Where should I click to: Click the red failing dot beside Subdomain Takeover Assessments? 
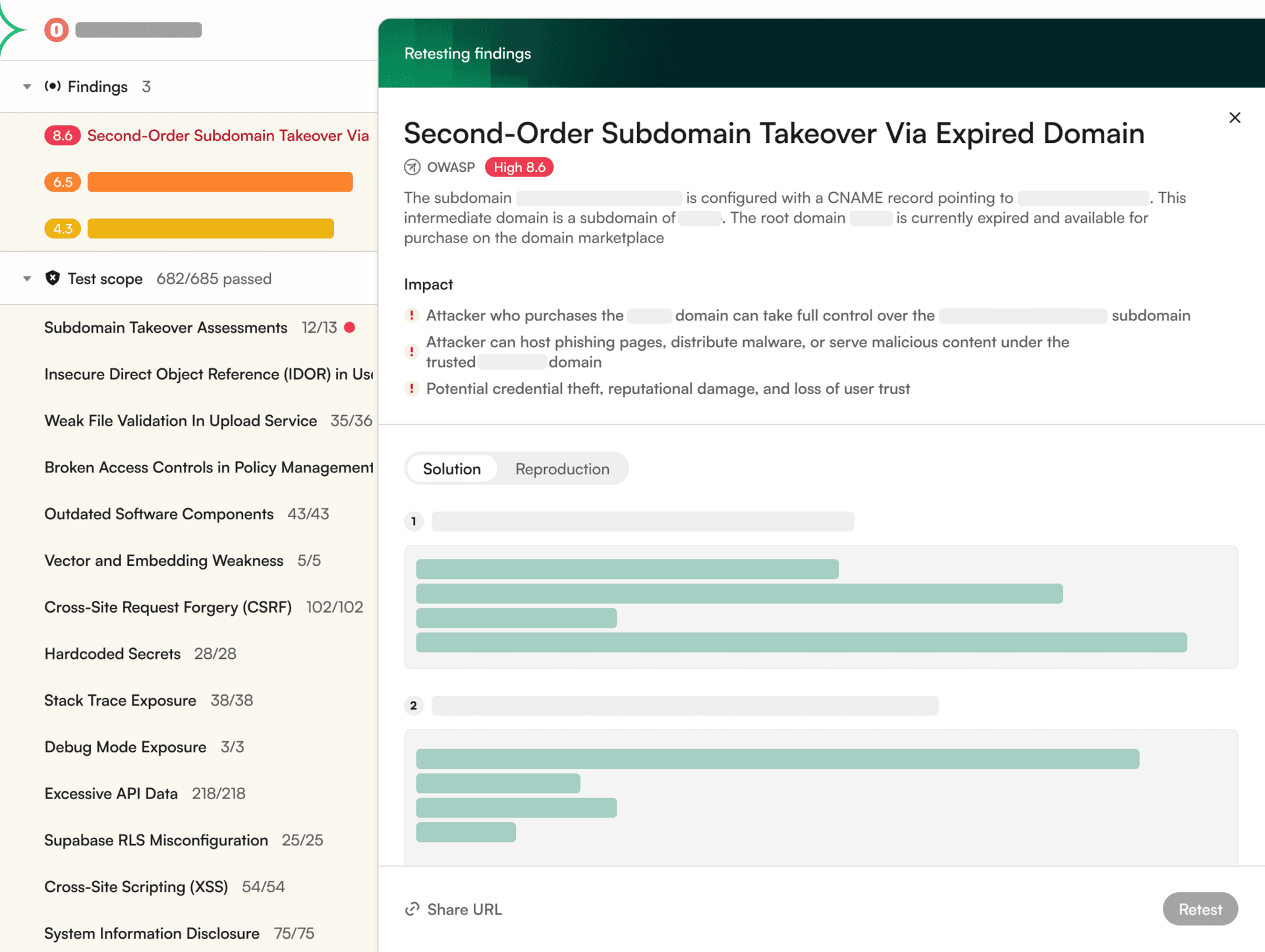350,327
